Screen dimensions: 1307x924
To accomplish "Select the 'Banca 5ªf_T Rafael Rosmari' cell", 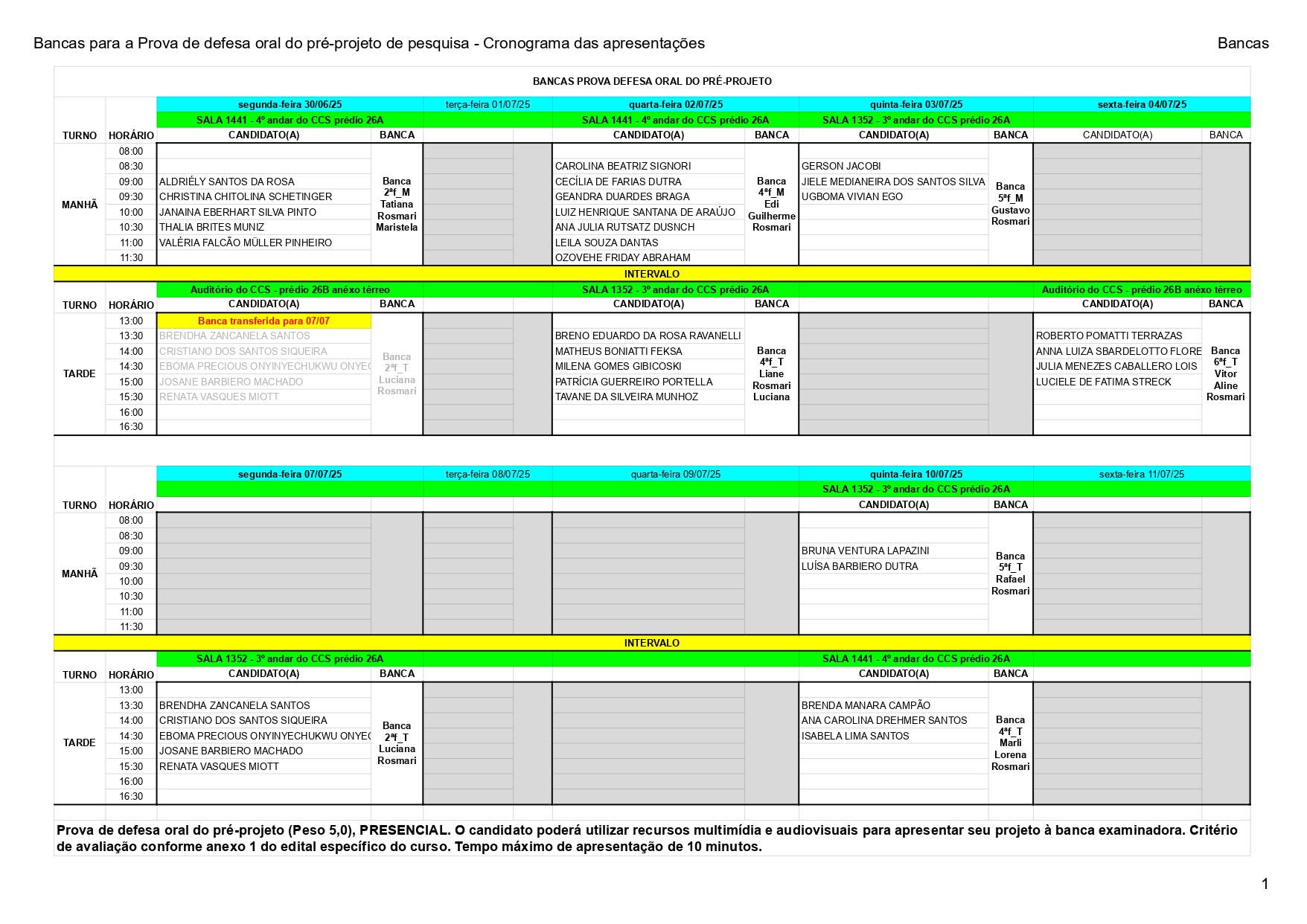I will tap(1010, 574).
